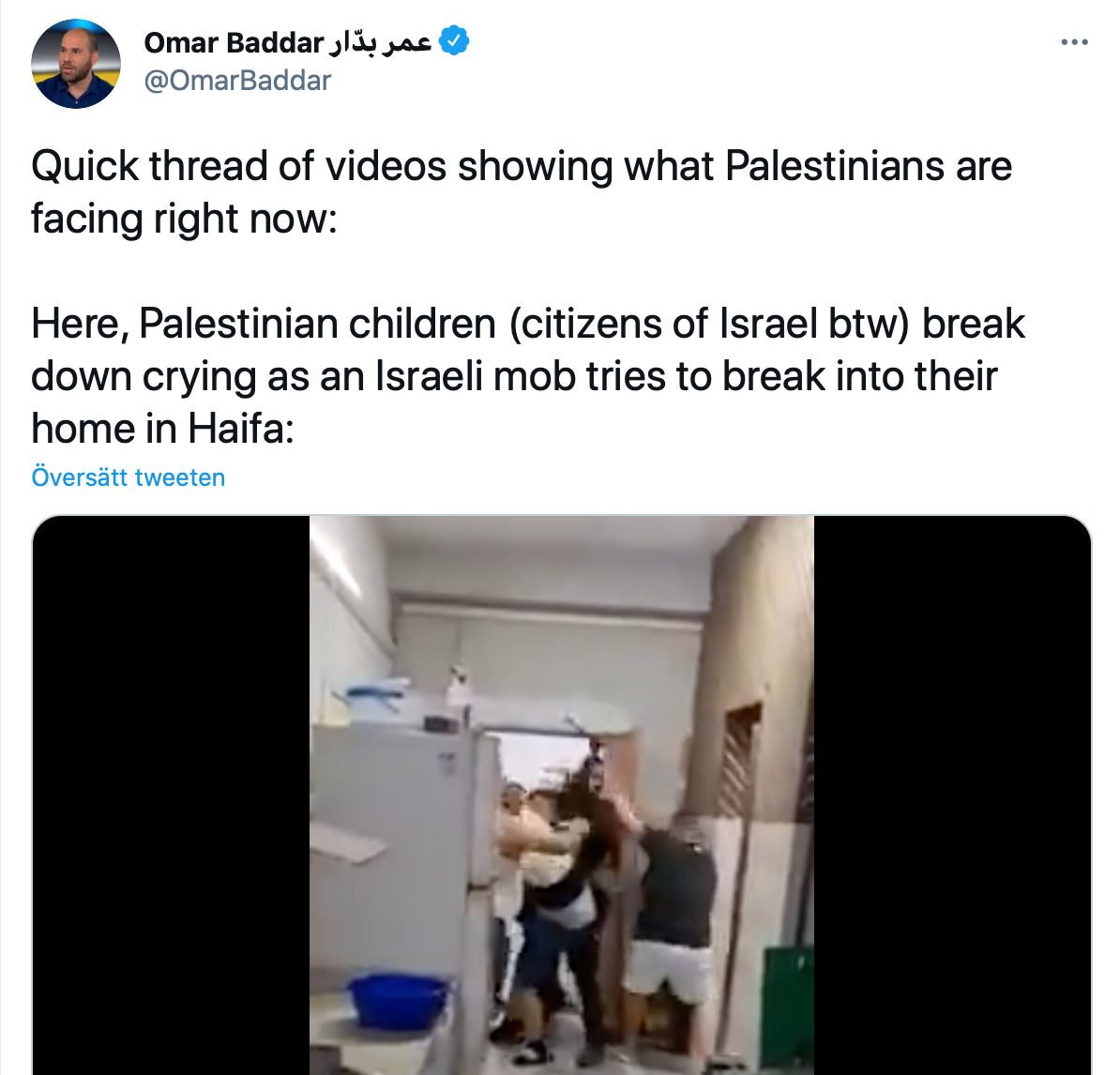1120x1075 pixels.
Task: Click the left black bar of the video
Action: pyautogui.click(x=171, y=795)
